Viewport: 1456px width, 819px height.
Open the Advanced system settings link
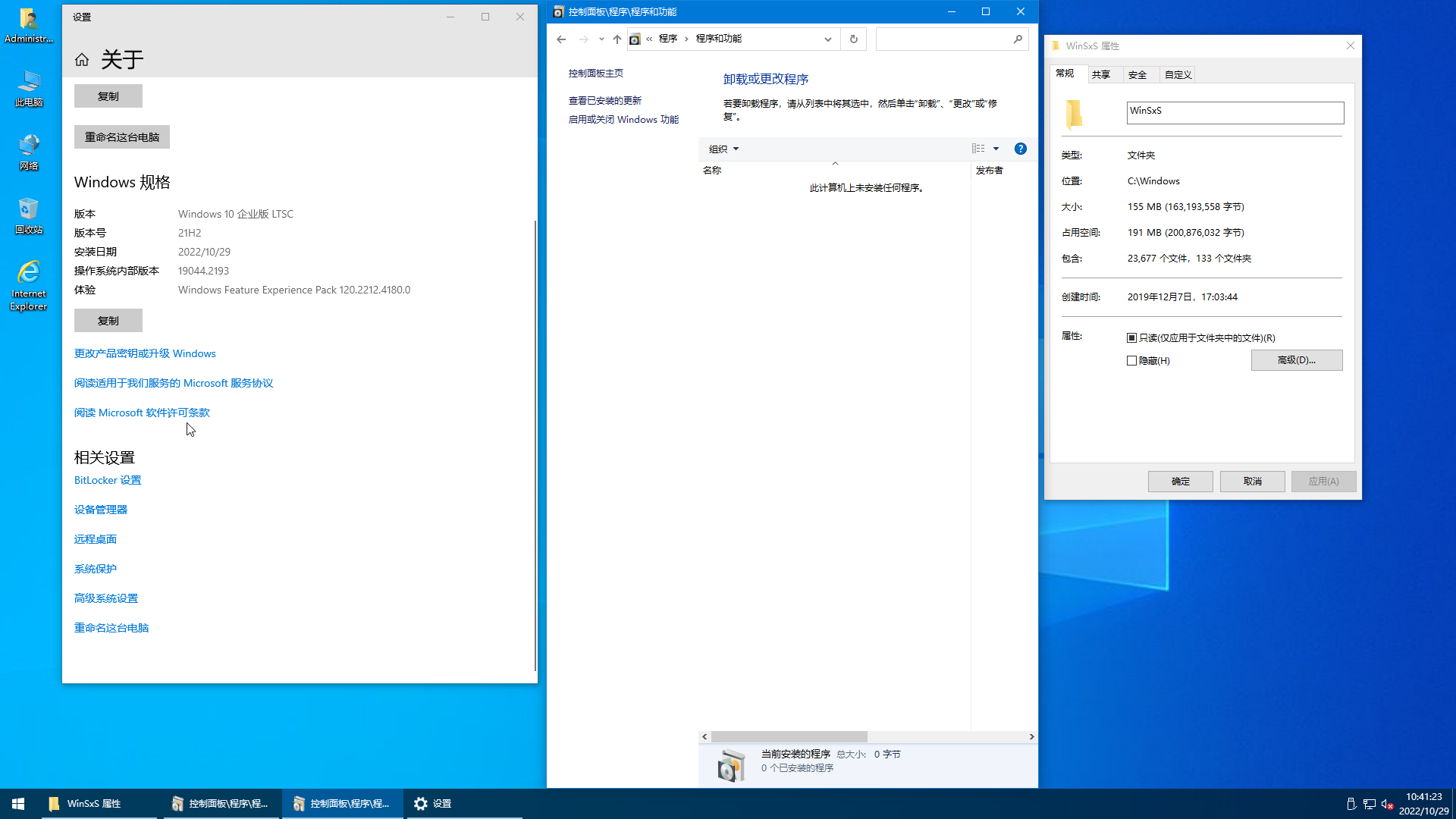(x=106, y=598)
